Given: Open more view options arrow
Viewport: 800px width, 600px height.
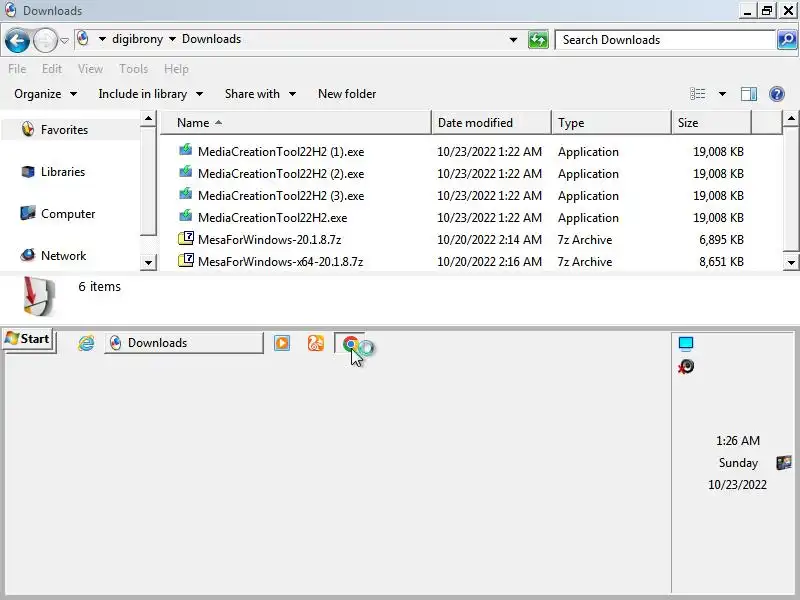Looking at the screenshot, I should (722, 94).
